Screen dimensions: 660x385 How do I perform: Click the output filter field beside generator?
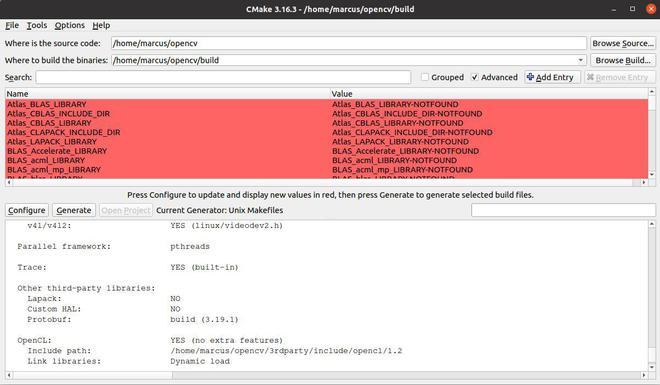(563, 210)
